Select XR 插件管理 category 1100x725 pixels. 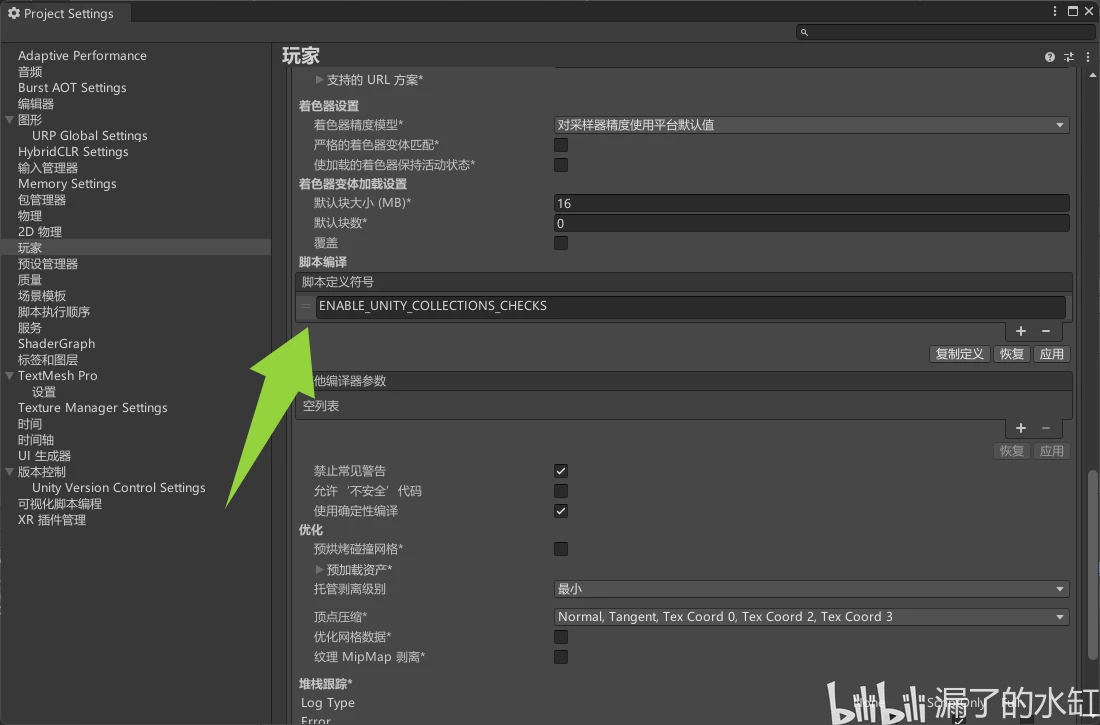click(52, 520)
